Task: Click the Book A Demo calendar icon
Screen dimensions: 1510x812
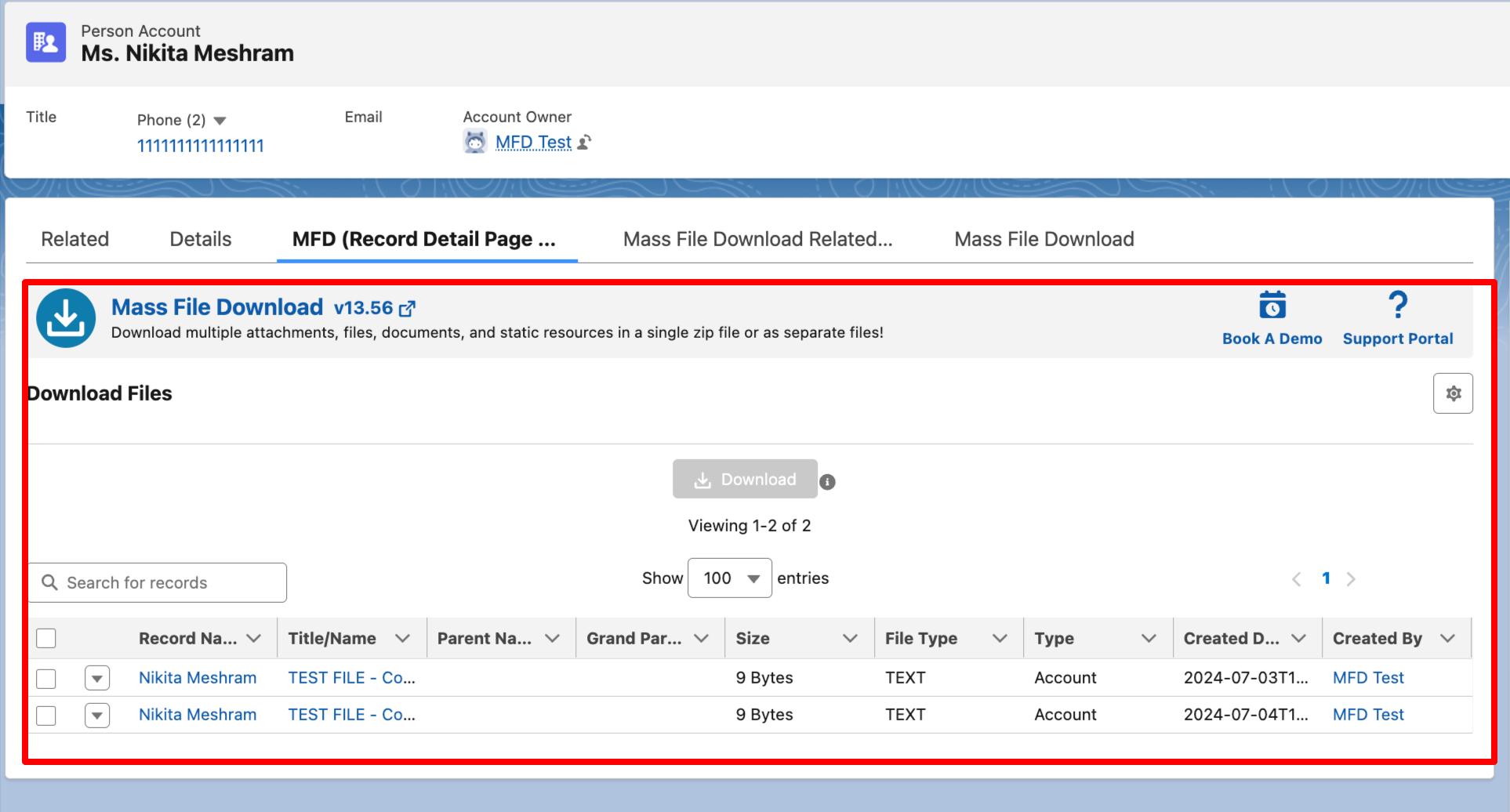Action: click(x=1272, y=305)
